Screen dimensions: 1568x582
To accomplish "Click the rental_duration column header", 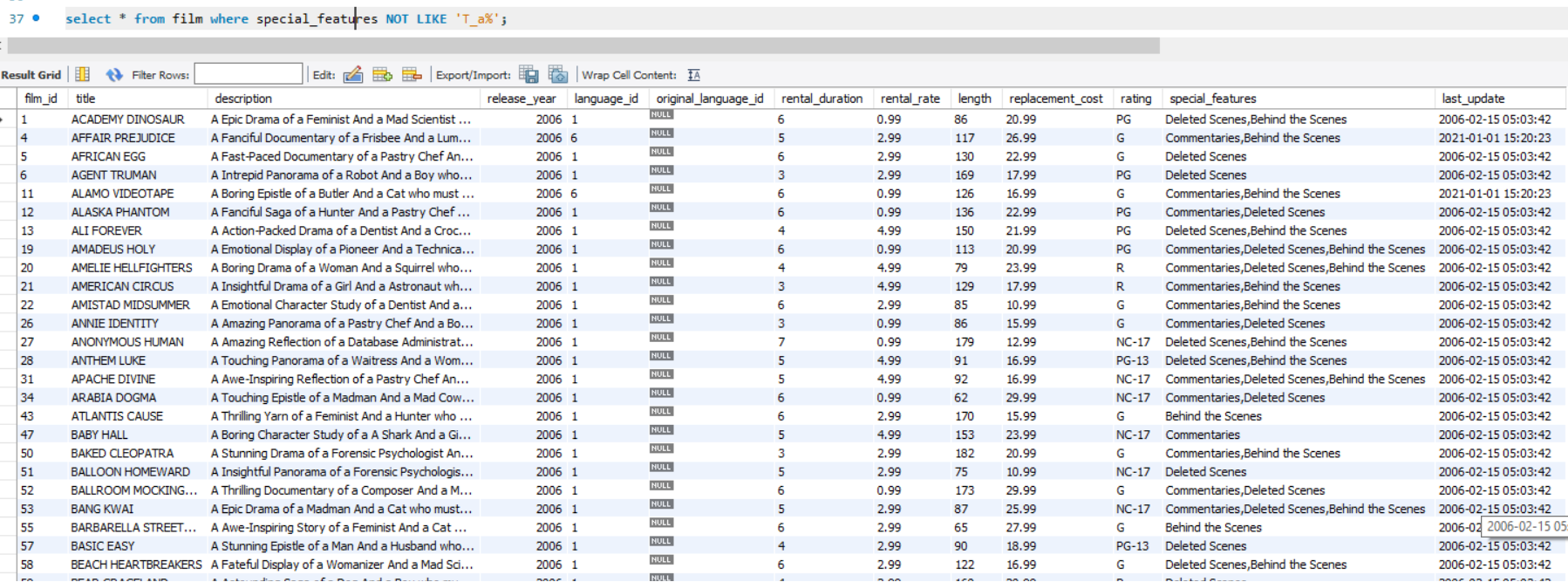I will [x=822, y=99].
